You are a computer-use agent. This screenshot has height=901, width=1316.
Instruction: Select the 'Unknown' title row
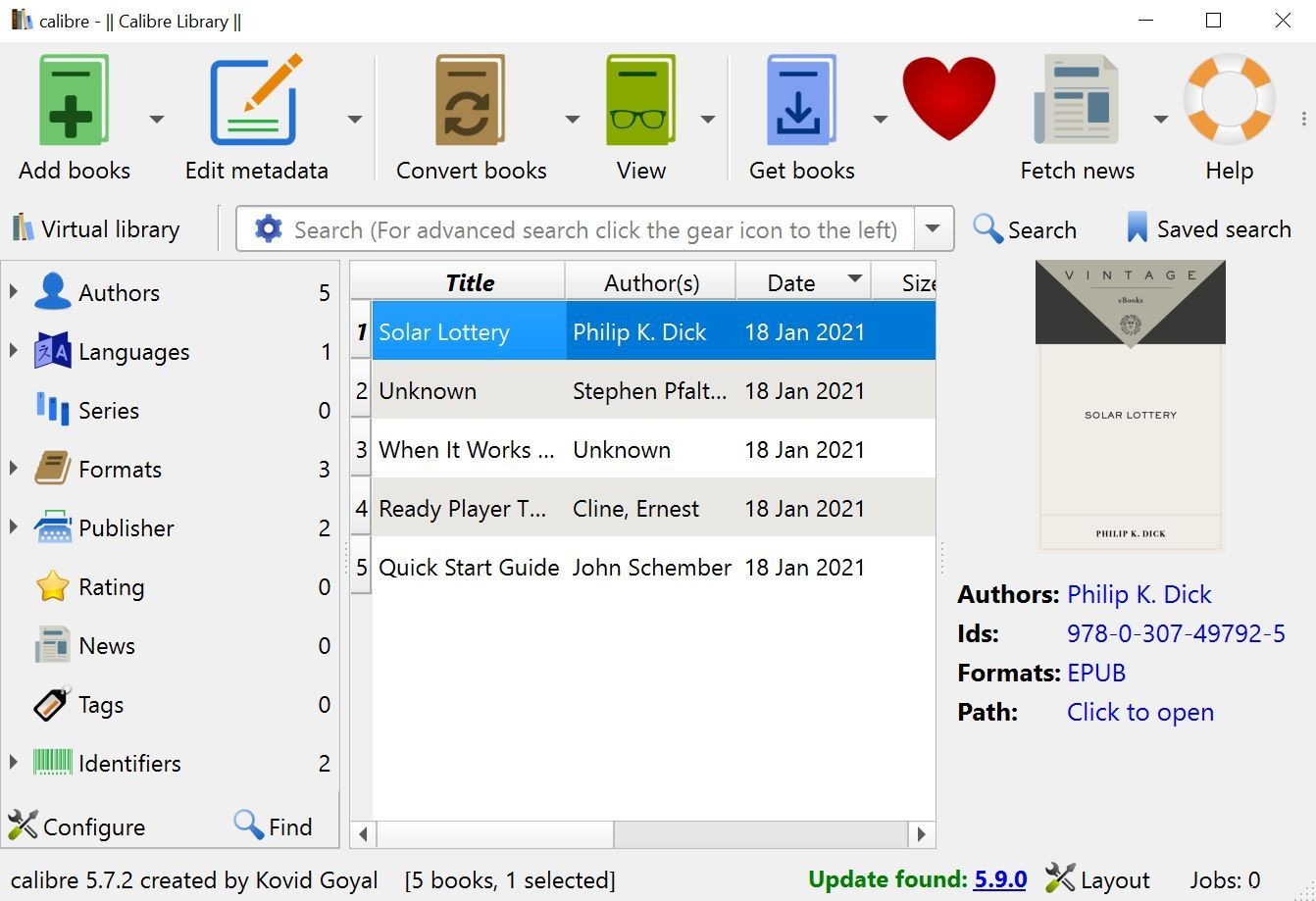(x=642, y=390)
